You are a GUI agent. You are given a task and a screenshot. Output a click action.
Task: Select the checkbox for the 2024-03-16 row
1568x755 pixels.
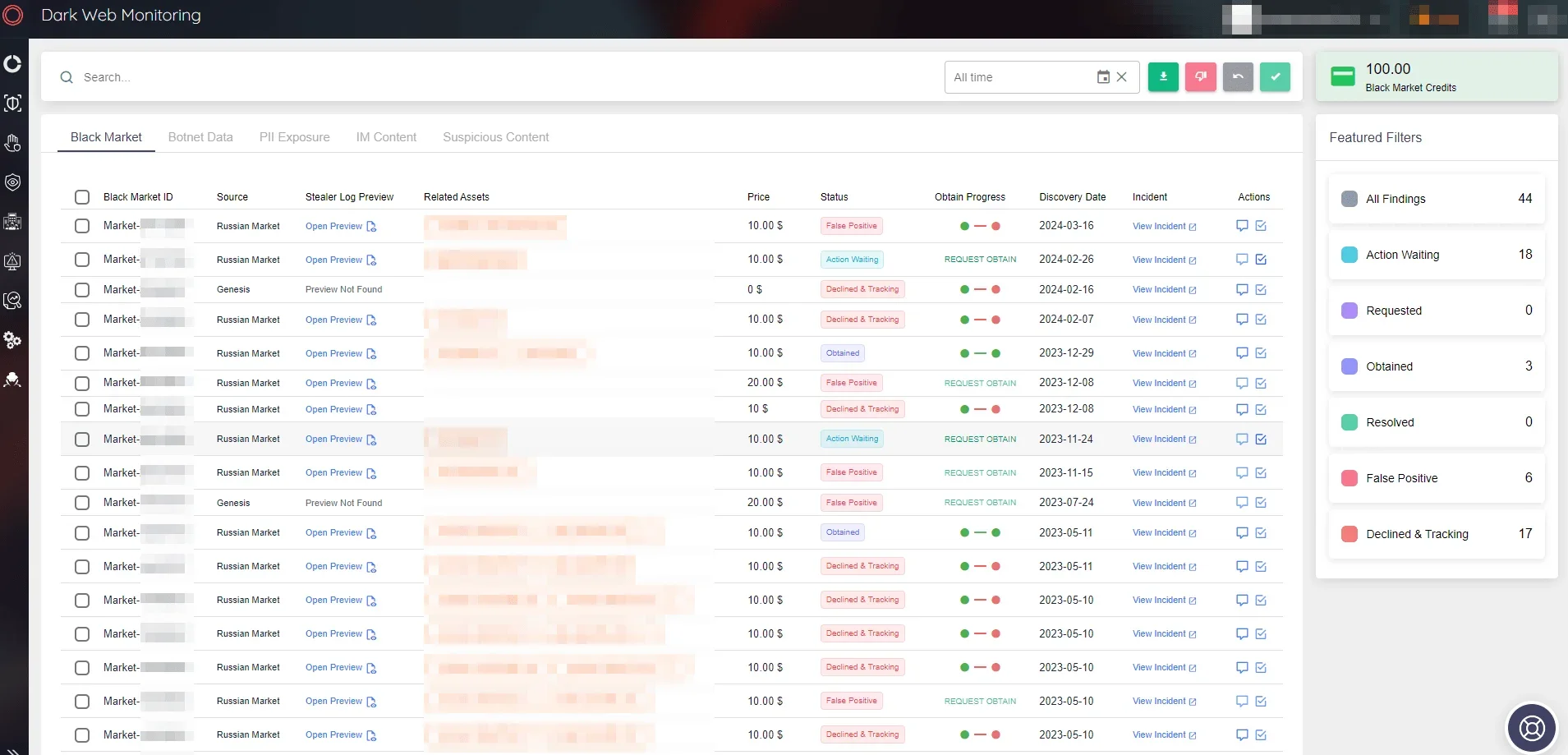(82, 226)
